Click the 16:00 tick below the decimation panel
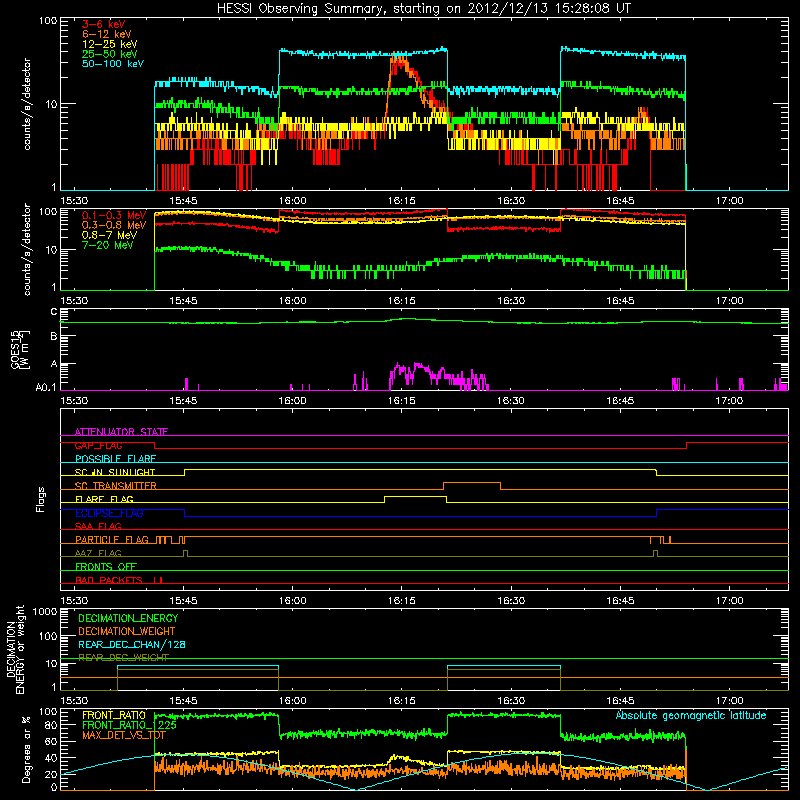 point(292,701)
